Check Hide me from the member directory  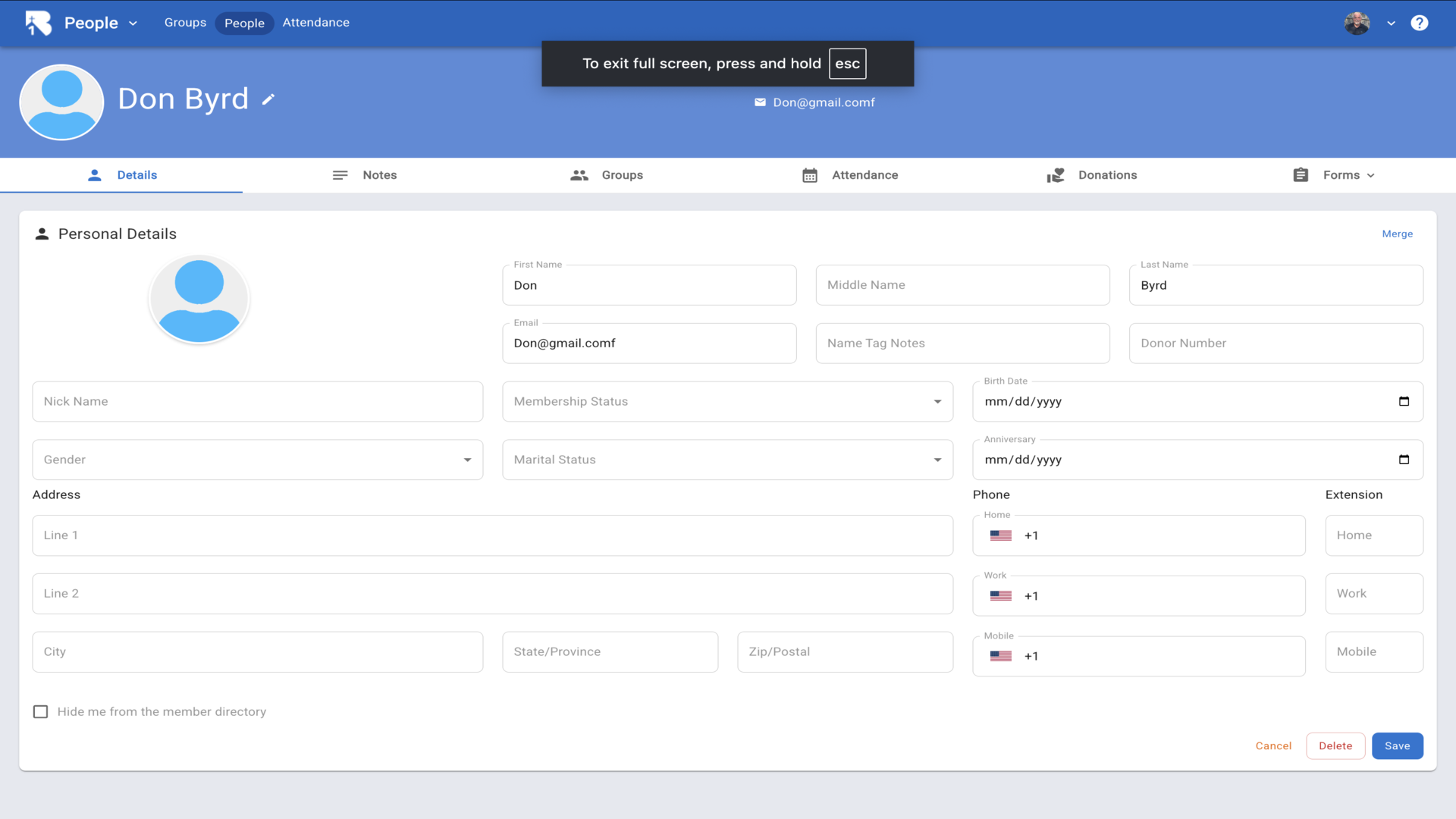[41, 711]
